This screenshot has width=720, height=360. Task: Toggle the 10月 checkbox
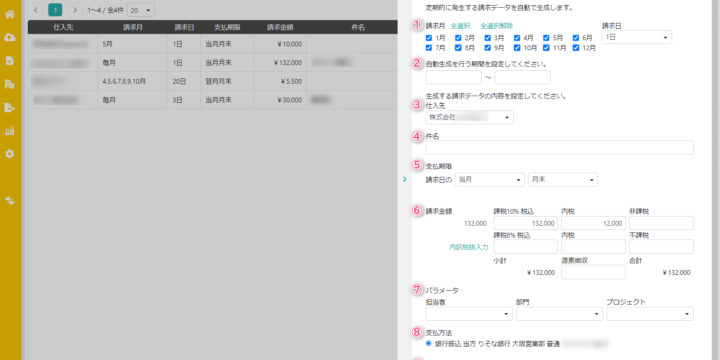click(517, 47)
